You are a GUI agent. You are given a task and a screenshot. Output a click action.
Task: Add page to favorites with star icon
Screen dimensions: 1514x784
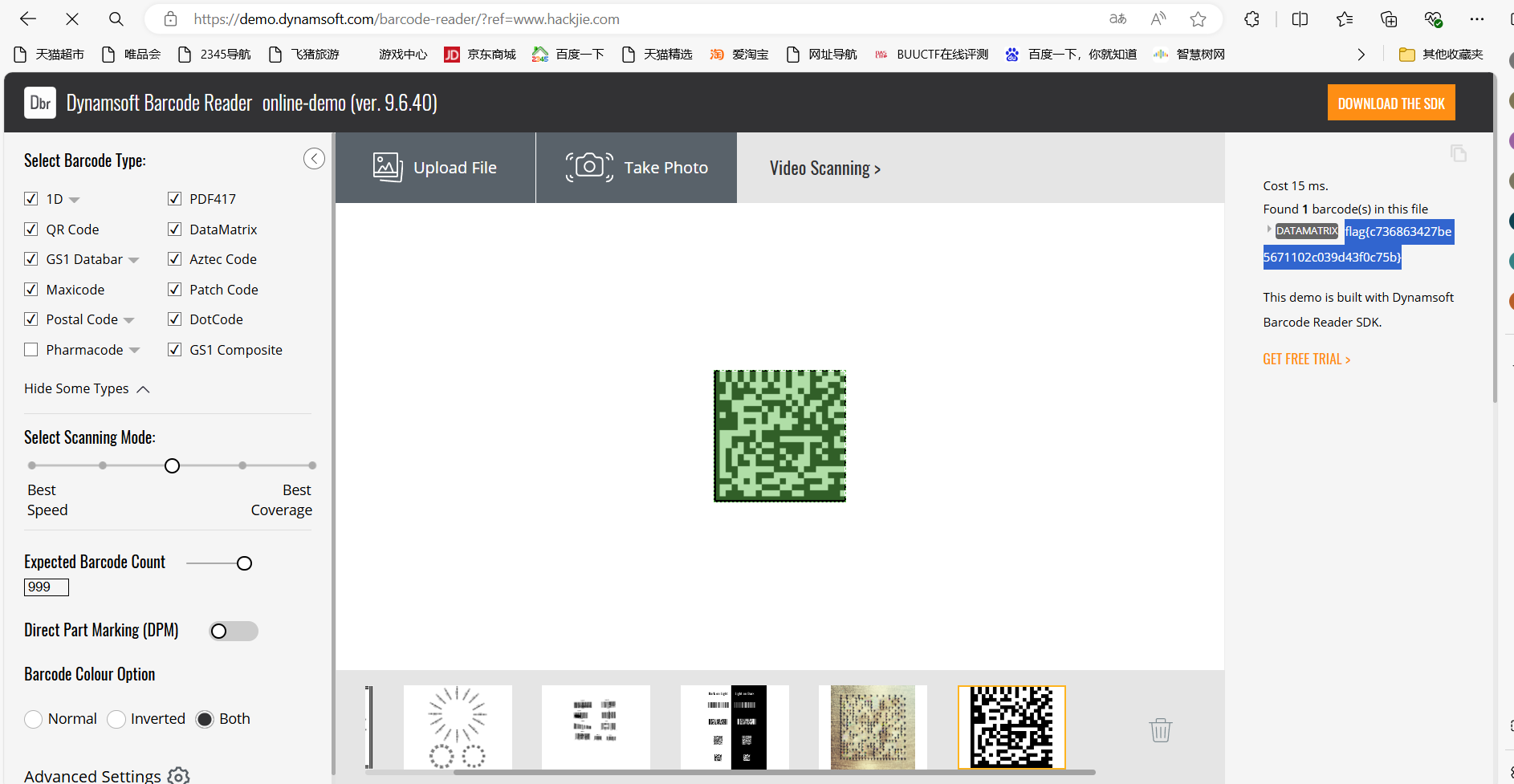pyautogui.click(x=1198, y=19)
